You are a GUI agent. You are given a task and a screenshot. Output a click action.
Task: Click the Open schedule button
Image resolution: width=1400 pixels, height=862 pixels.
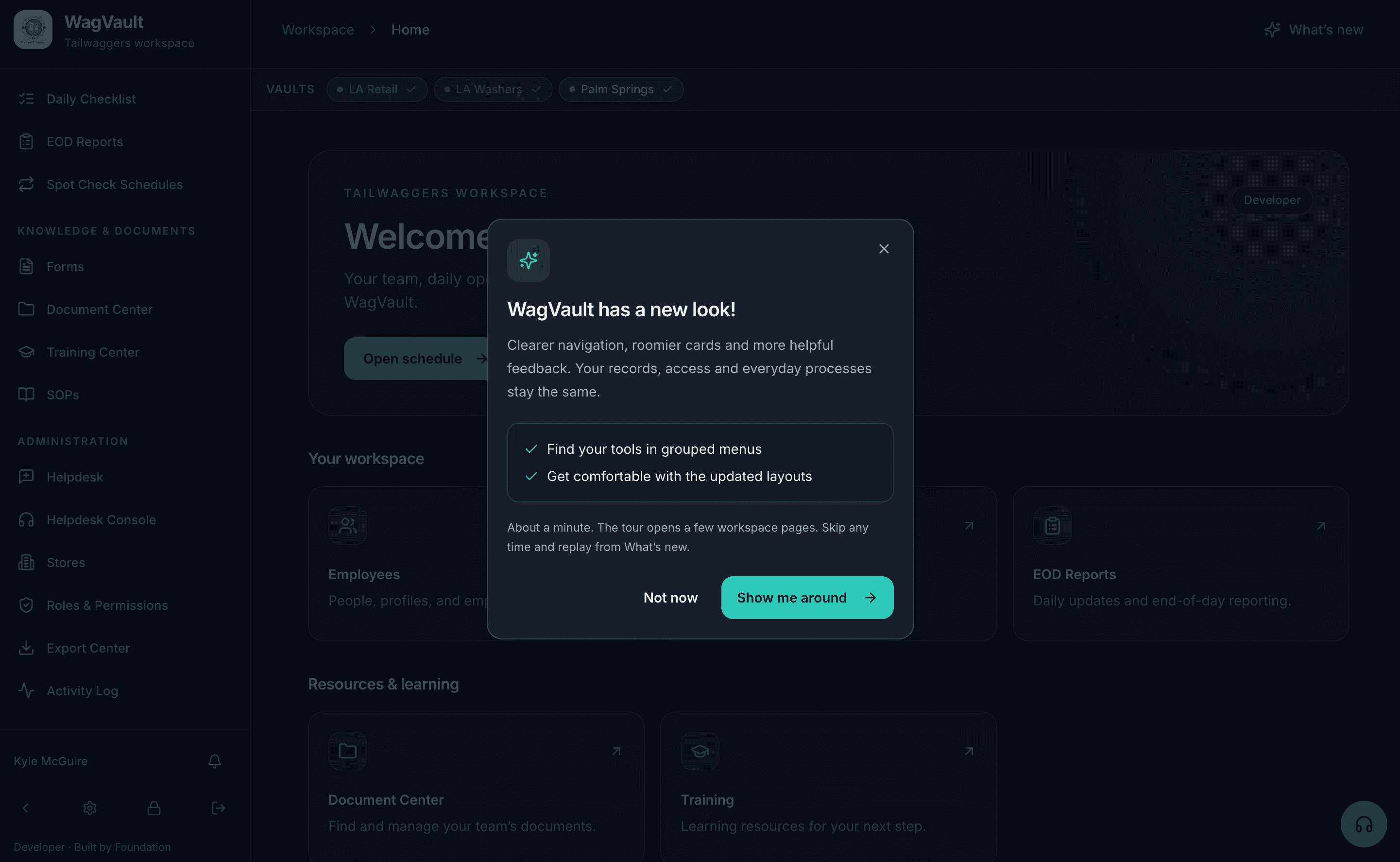click(416, 359)
